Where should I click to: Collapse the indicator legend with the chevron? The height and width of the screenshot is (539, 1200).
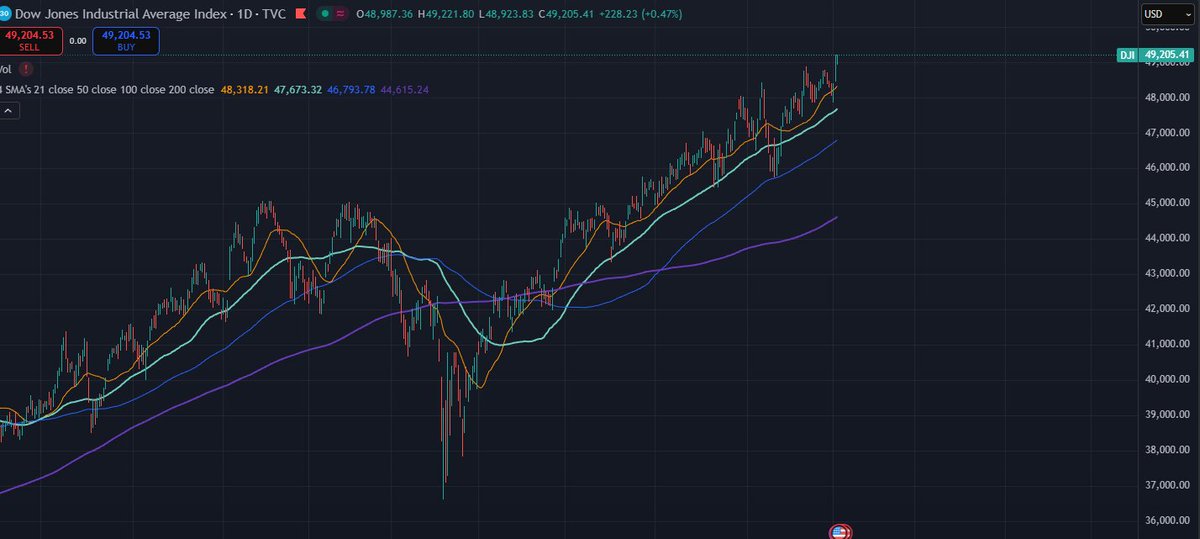pyautogui.click(x=7, y=113)
